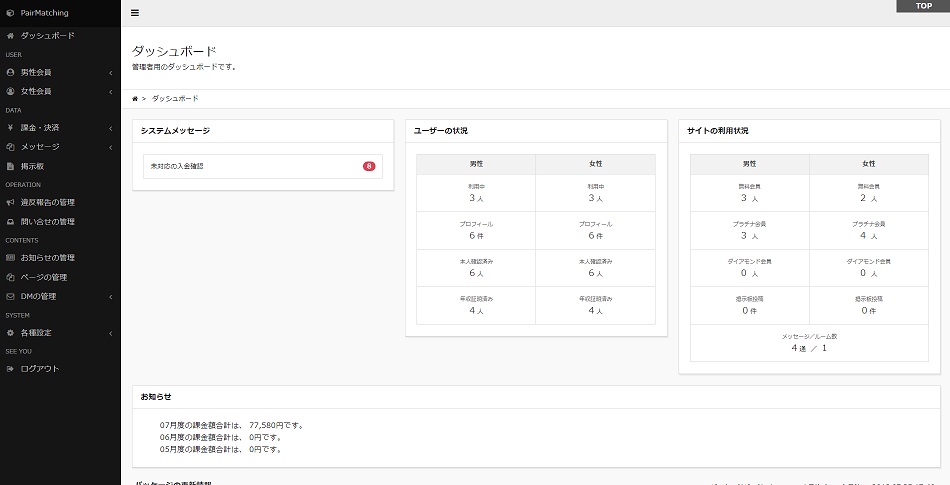Click メッセージ/ルーム数 4通 / 1 cell
This screenshot has width=950, height=485.
[809, 343]
